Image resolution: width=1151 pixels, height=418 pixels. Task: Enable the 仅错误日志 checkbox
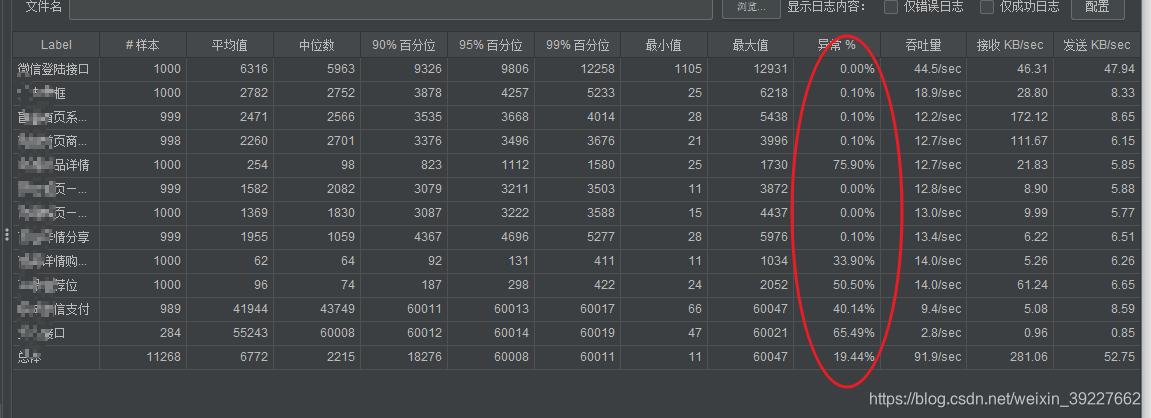pos(891,7)
